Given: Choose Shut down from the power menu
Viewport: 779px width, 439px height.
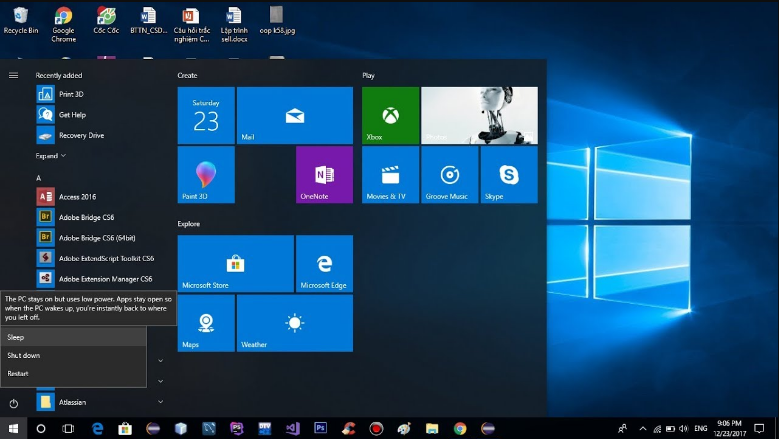Looking at the screenshot, I should coord(74,356).
